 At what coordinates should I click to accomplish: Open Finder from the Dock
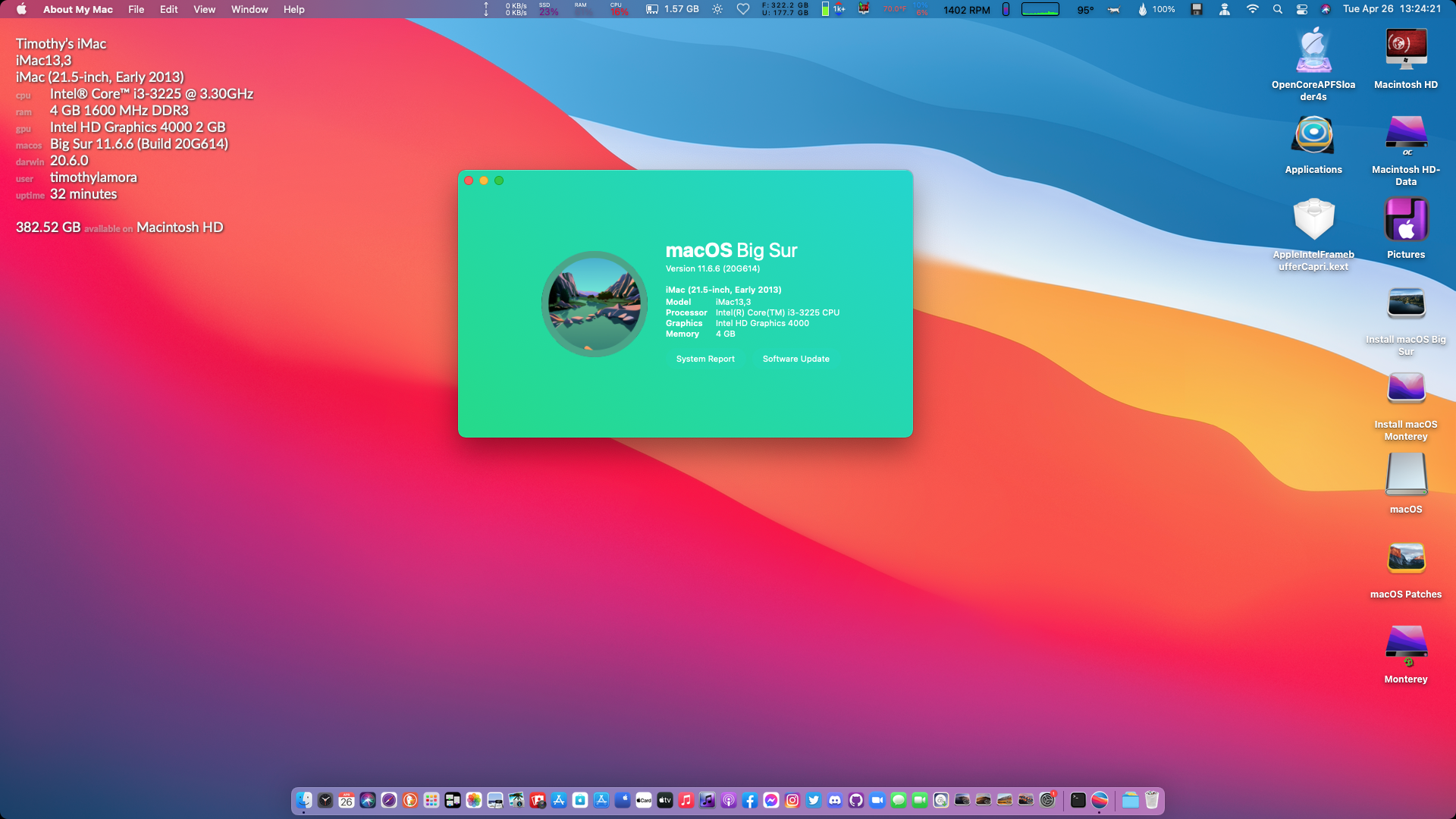pos(304,800)
